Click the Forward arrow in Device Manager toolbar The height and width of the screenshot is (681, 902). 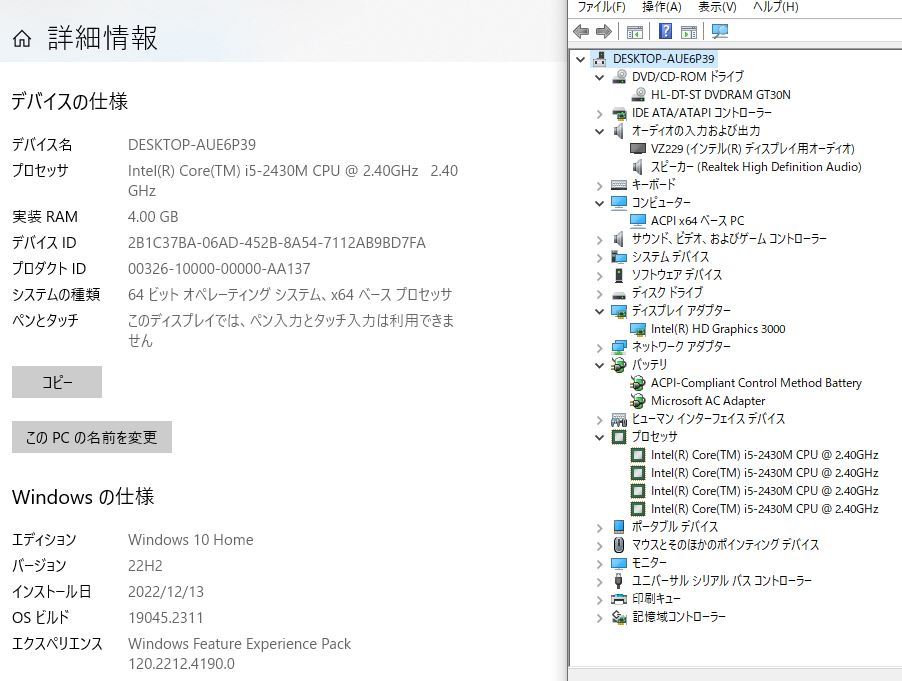(x=603, y=31)
